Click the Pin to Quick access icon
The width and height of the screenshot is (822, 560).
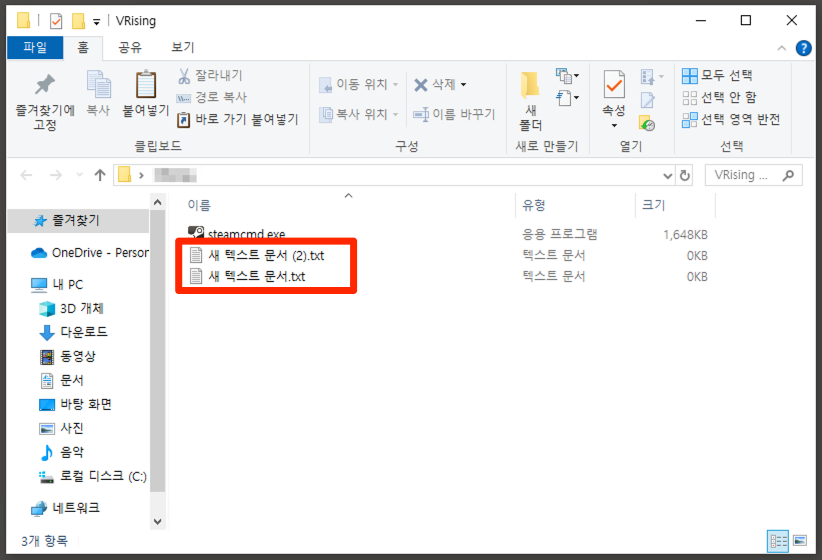click(45, 85)
